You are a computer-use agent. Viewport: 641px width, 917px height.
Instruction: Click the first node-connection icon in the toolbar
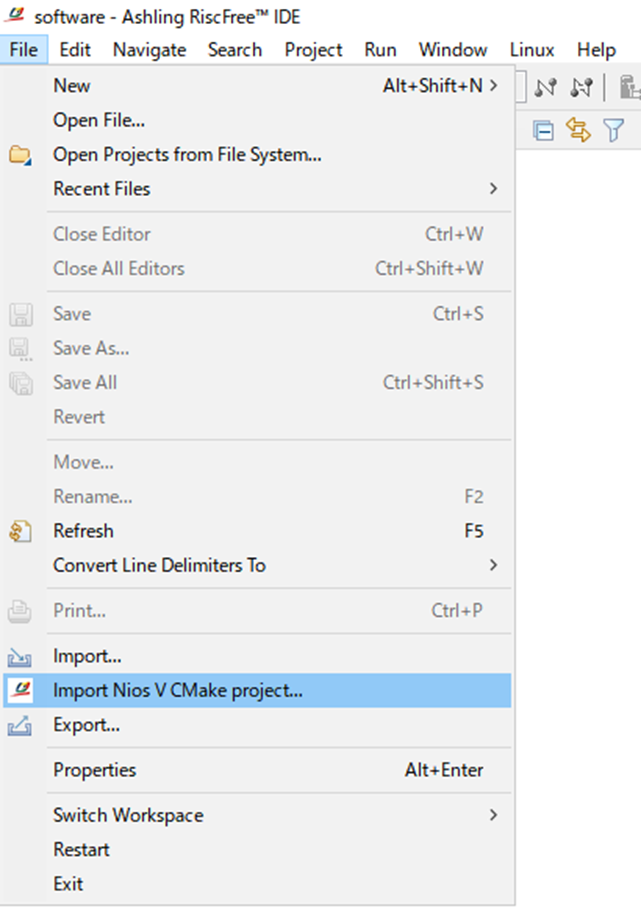546,87
